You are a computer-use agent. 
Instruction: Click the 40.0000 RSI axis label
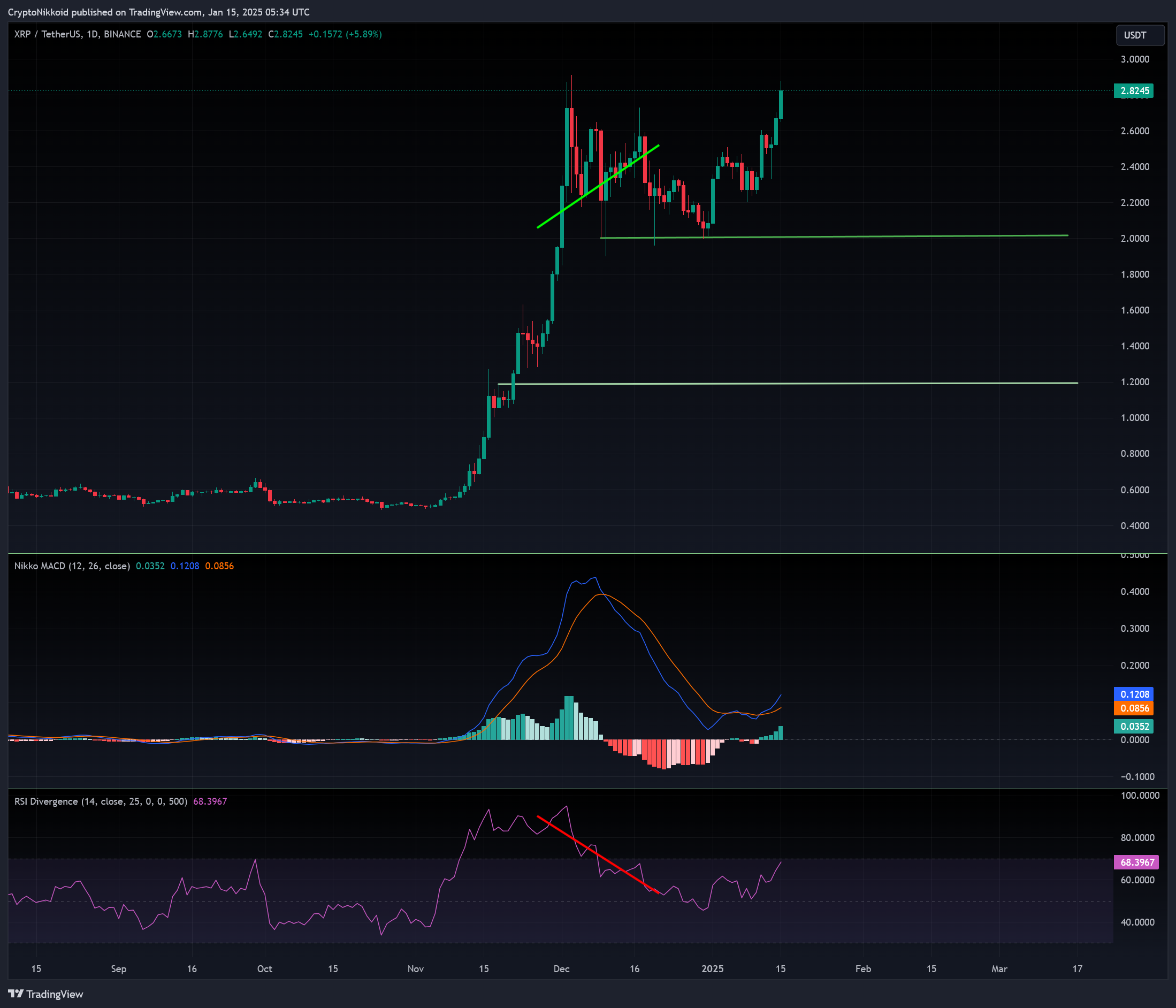[x=1137, y=922]
